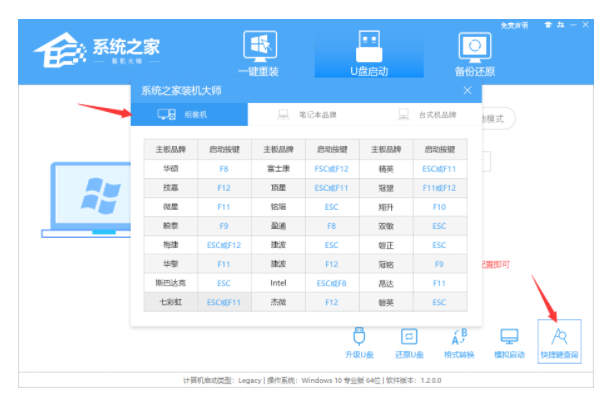Click ESC或F11 beside 顶星
This screenshot has height=396, width=603.
tap(331, 188)
